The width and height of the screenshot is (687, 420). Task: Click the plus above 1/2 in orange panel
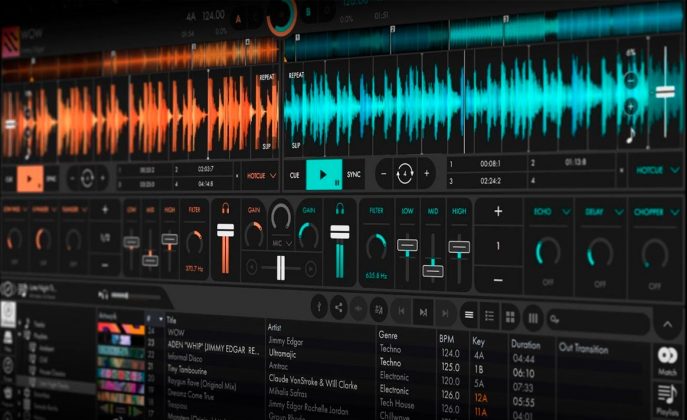tap(105, 209)
